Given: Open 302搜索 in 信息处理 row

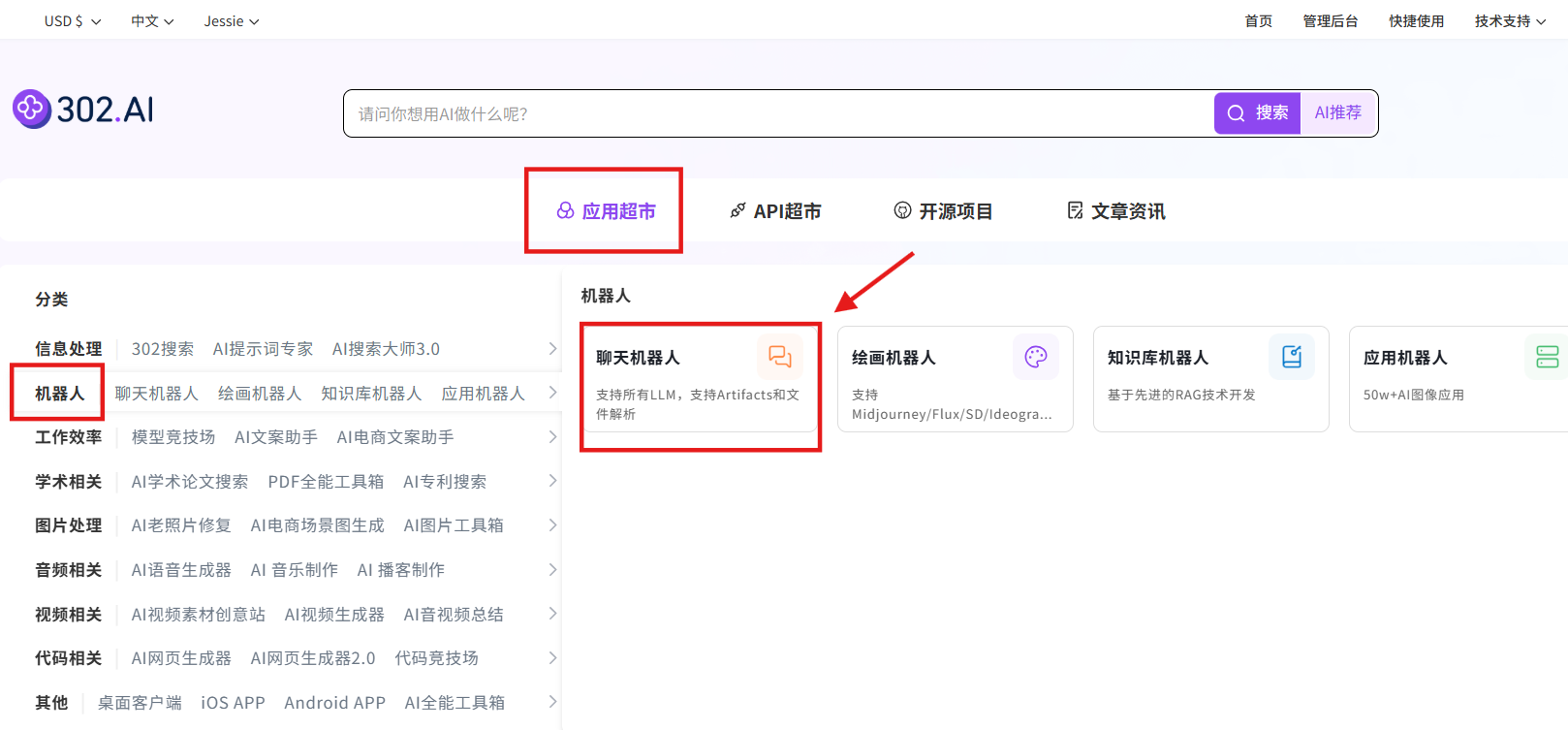Looking at the screenshot, I should click(163, 349).
